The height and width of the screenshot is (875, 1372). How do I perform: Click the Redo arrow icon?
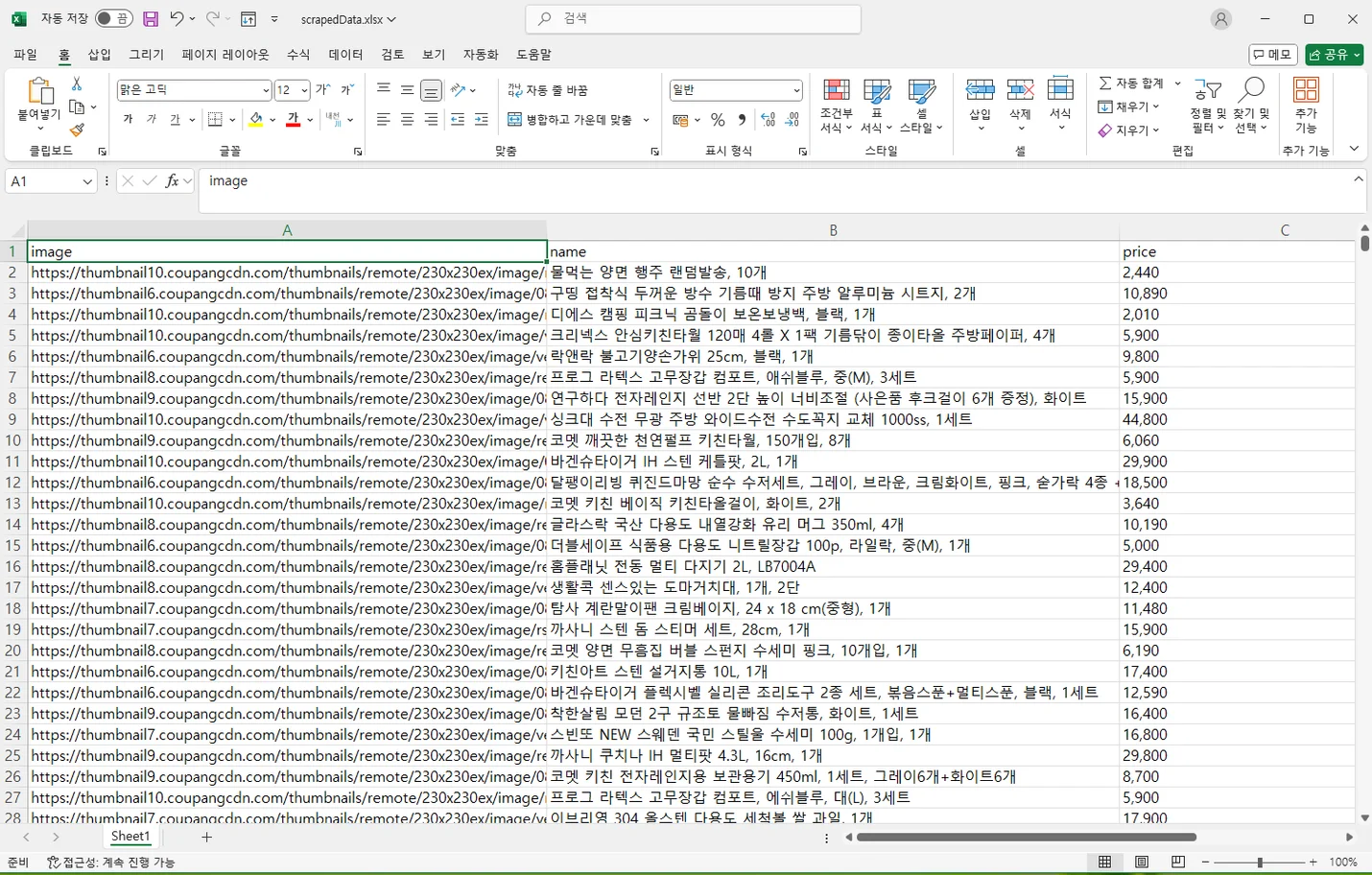212,18
